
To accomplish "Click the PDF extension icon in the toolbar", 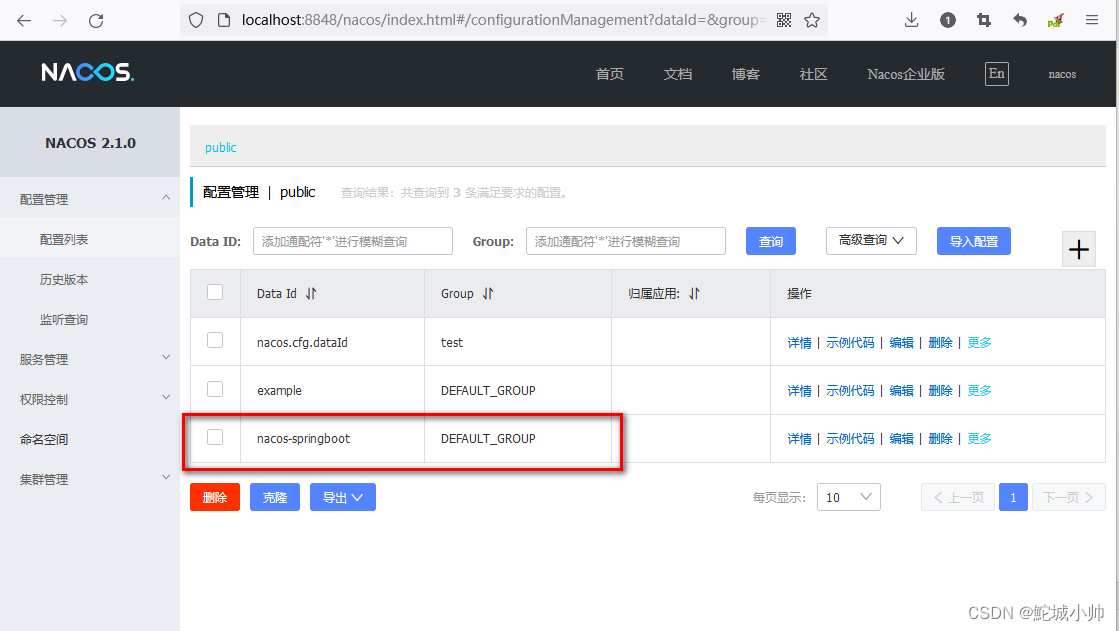I will (x=1054, y=19).
